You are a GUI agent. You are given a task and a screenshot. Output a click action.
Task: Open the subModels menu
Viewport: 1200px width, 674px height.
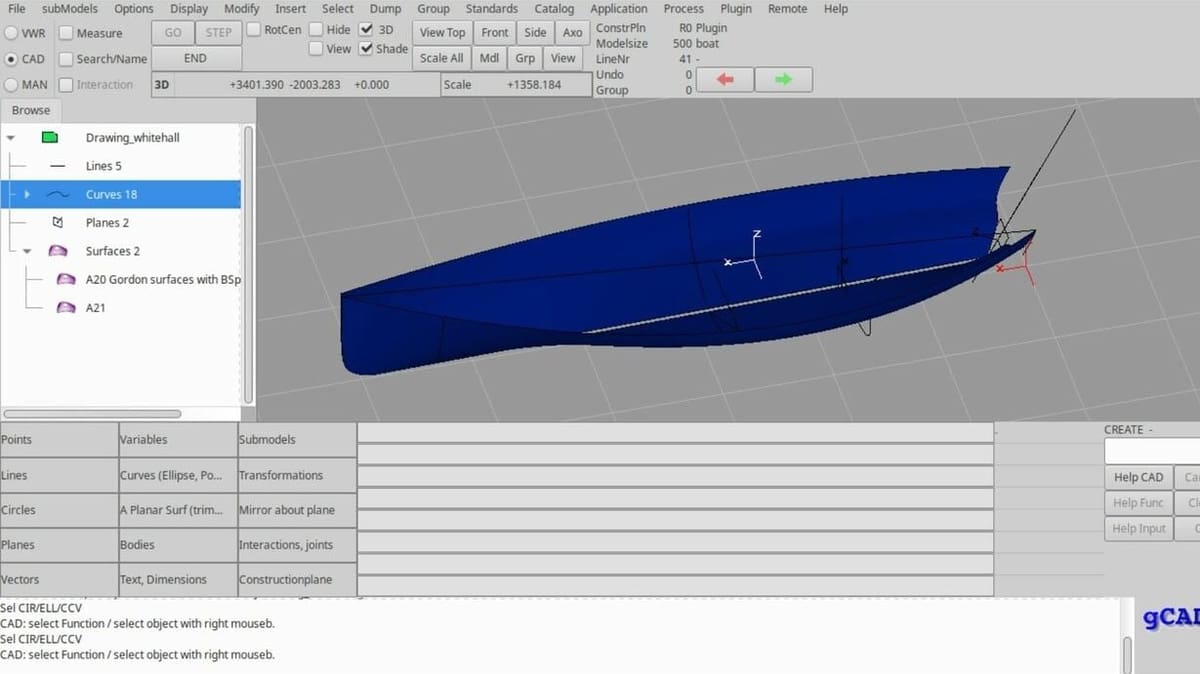70,9
